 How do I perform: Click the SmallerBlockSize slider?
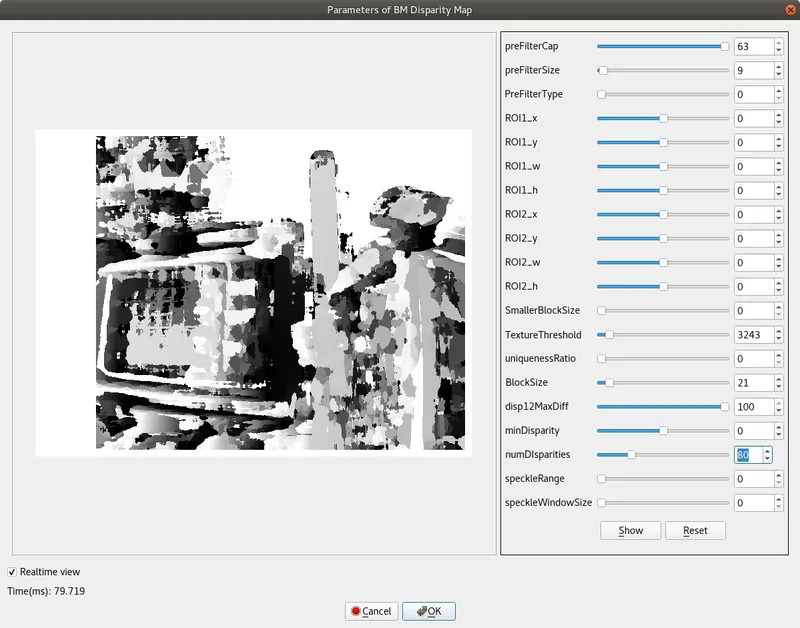point(663,311)
